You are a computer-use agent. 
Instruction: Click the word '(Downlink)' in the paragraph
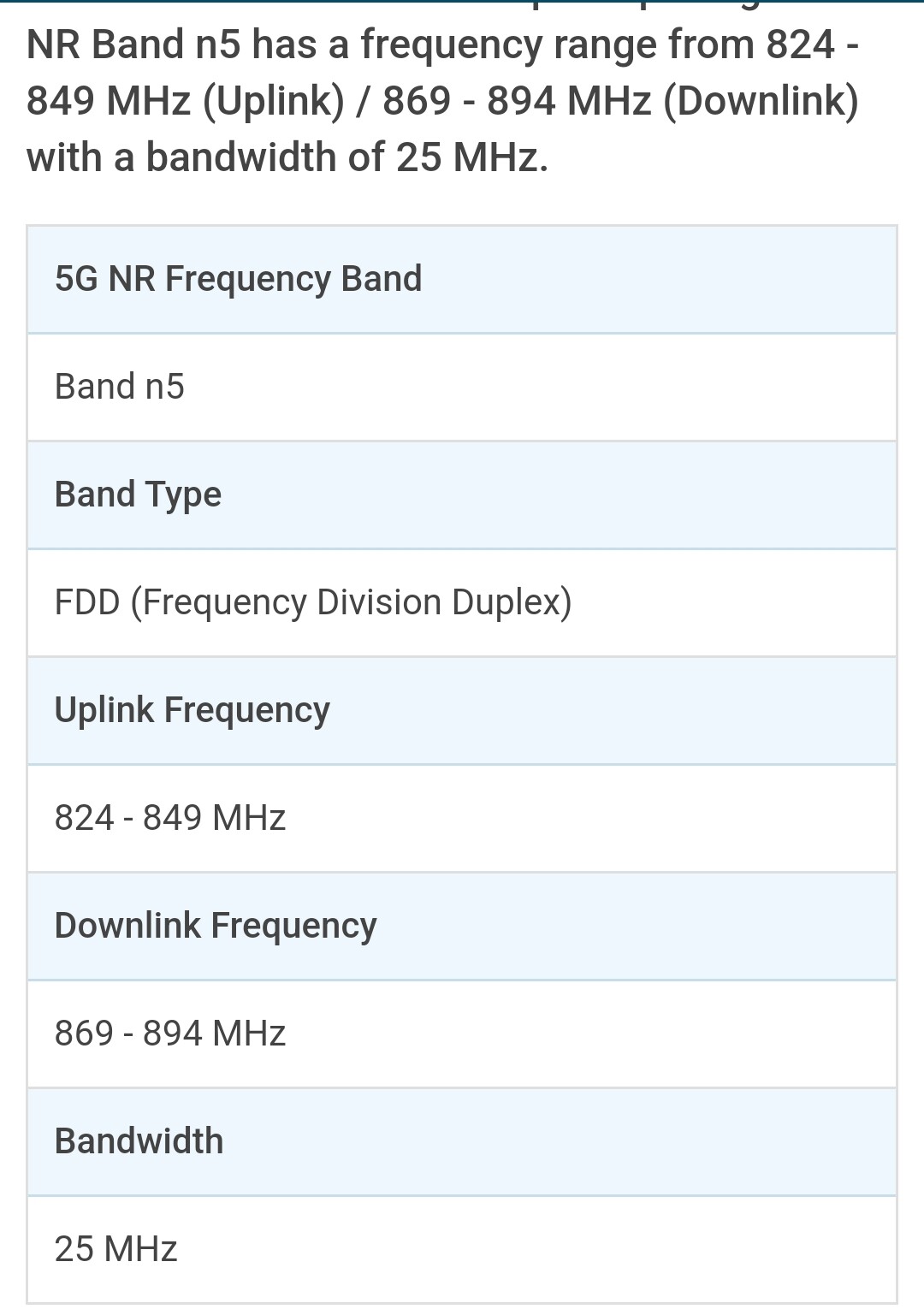click(761, 101)
